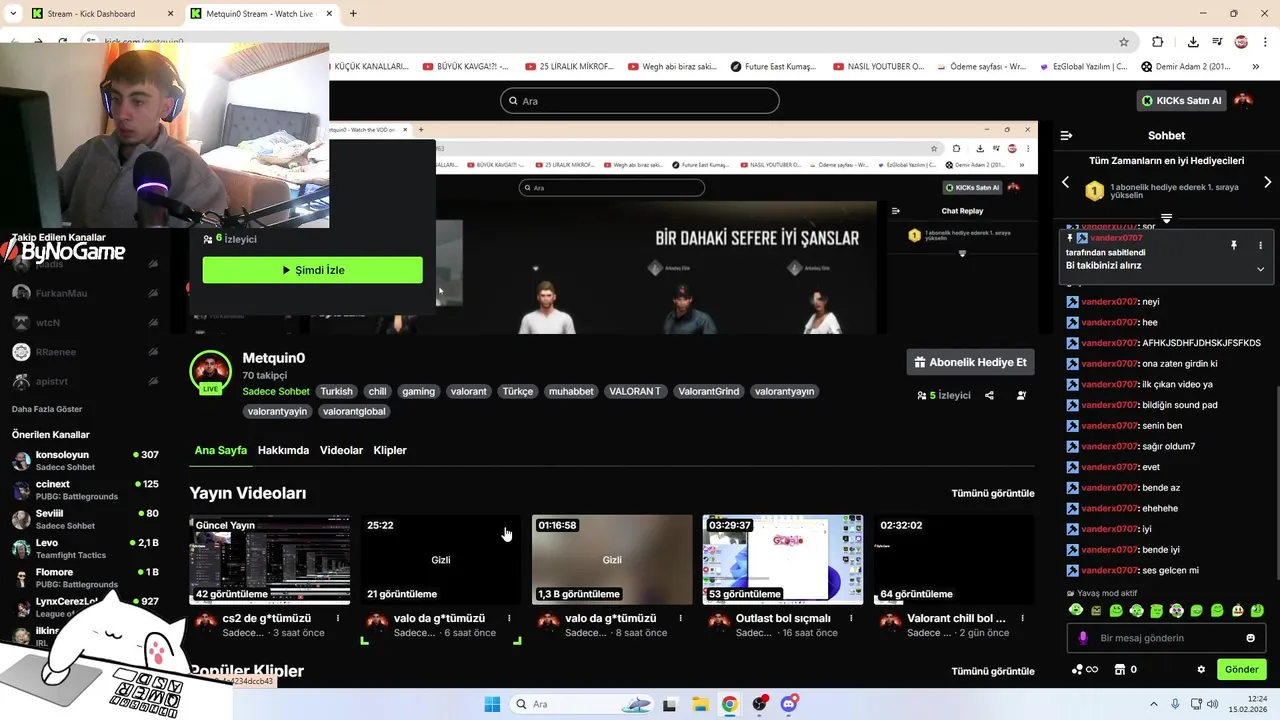Click the purple microphone icon in chat
Viewport: 1280px width, 720px height.
pos(1083,638)
